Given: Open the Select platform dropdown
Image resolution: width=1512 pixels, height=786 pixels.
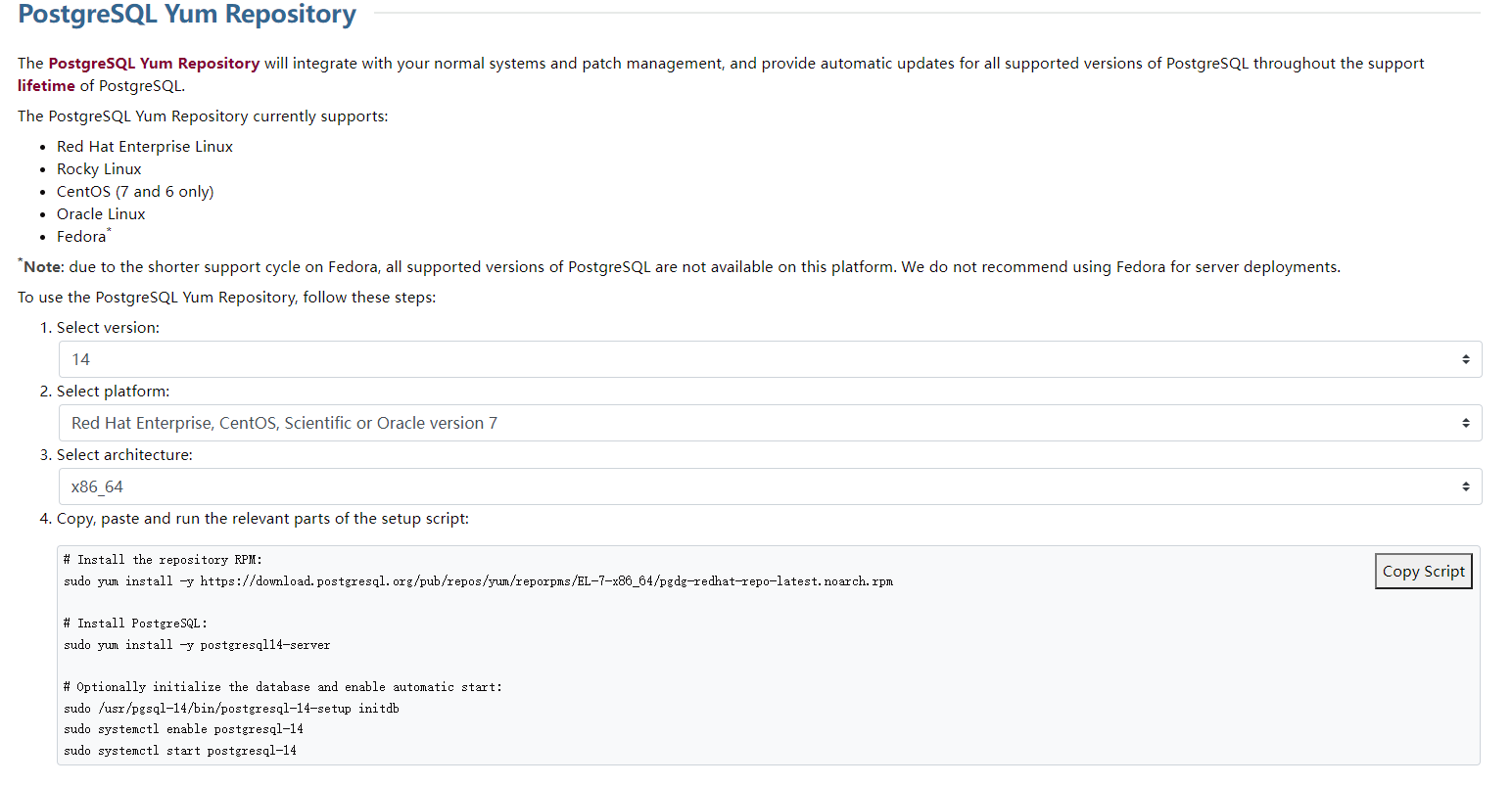Looking at the screenshot, I should pos(770,423).
